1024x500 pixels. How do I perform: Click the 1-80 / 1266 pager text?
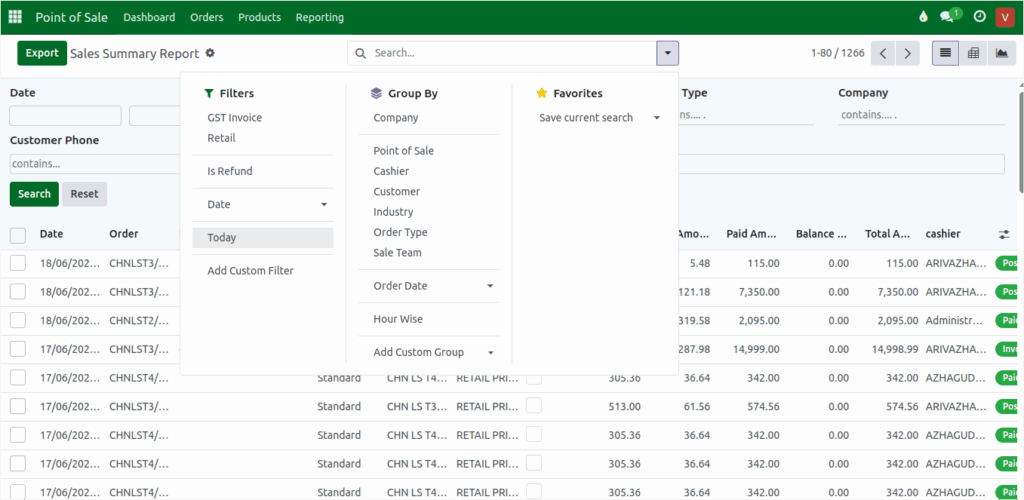(x=837, y=54)
